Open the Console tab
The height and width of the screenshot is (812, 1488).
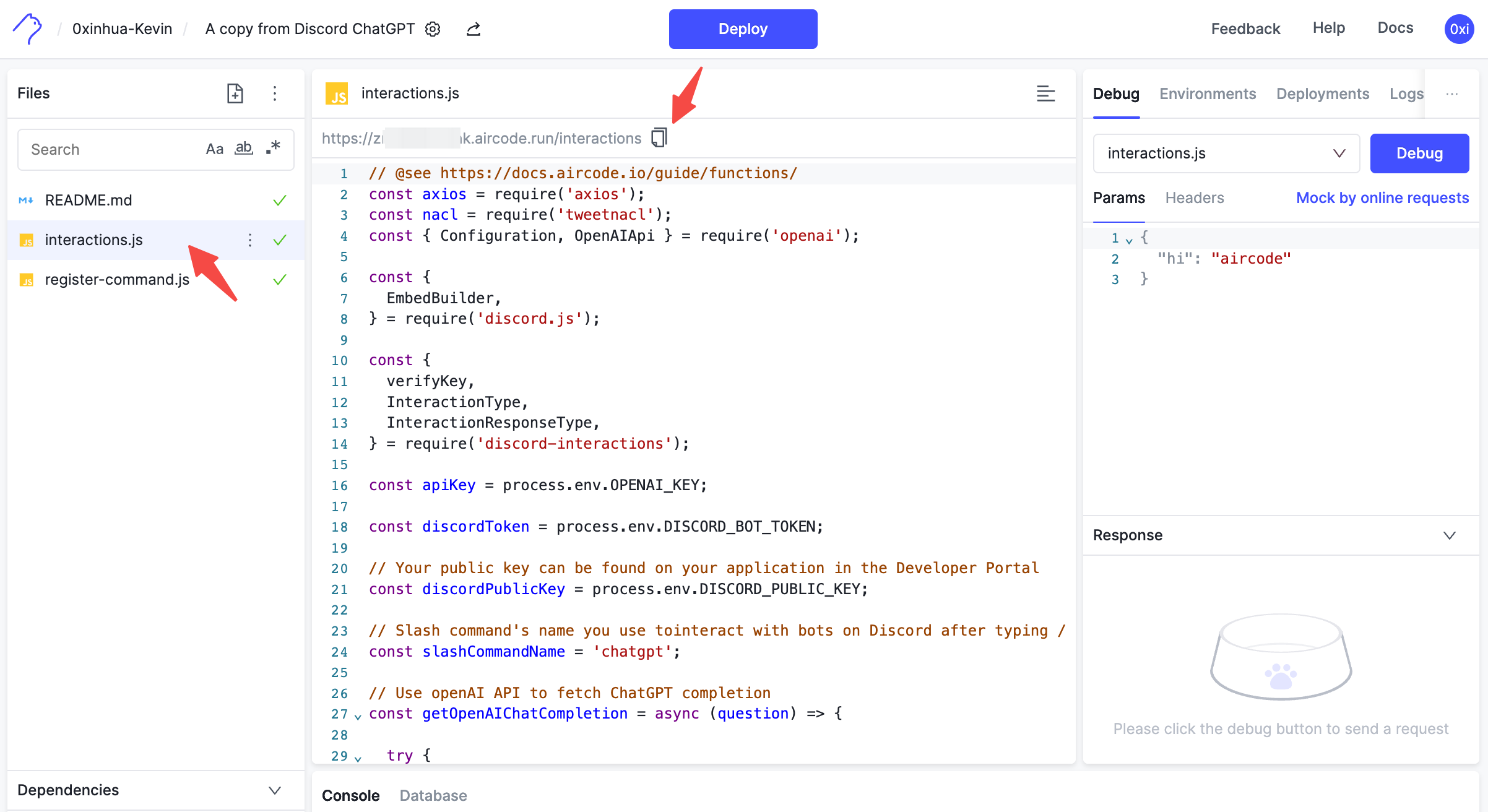[x=351, y=795]
